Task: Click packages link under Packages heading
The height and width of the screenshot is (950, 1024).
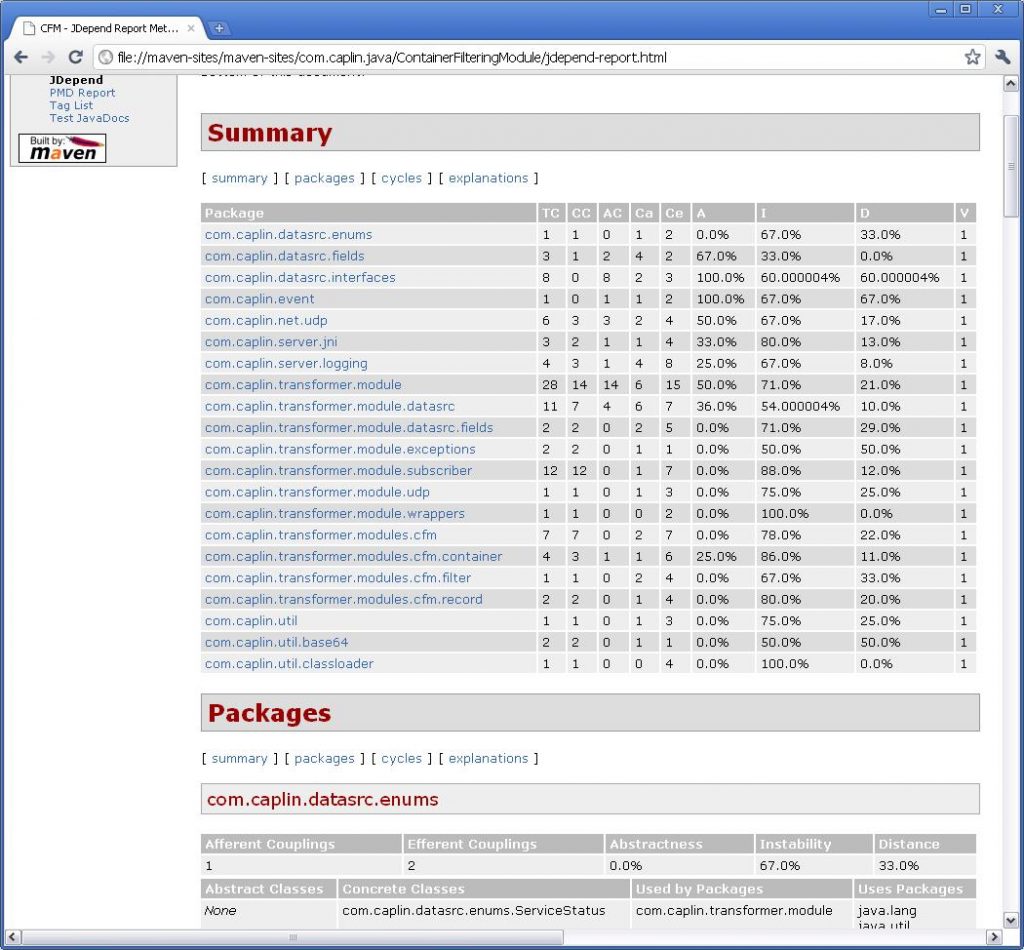Action: [x=325, y=759]
